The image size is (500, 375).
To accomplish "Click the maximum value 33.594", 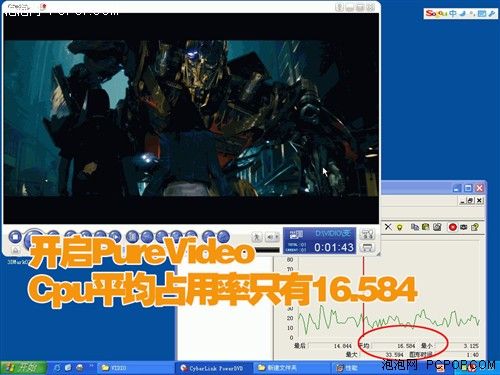I will [394, 354].
